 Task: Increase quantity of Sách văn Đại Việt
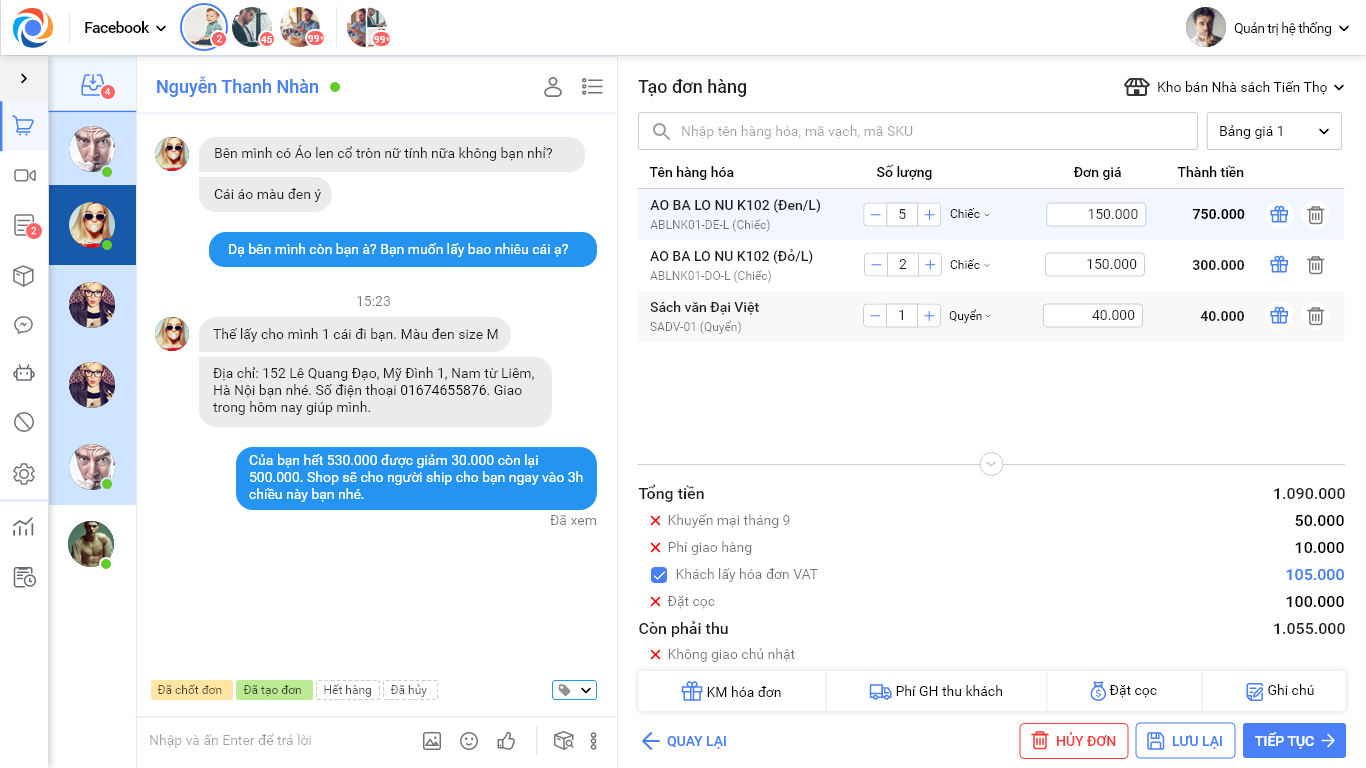click(x=929, y=316)
